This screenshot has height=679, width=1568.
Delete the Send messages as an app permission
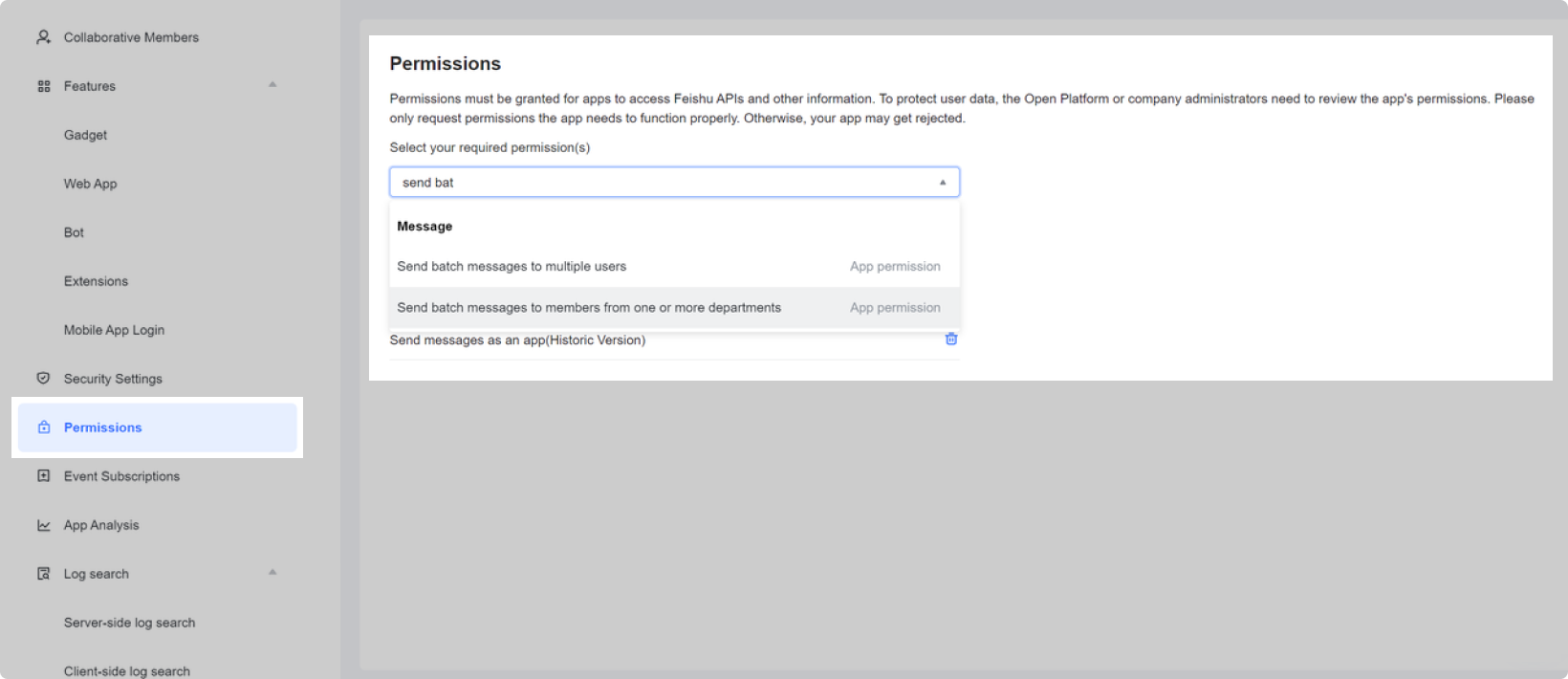pos(950,339)
